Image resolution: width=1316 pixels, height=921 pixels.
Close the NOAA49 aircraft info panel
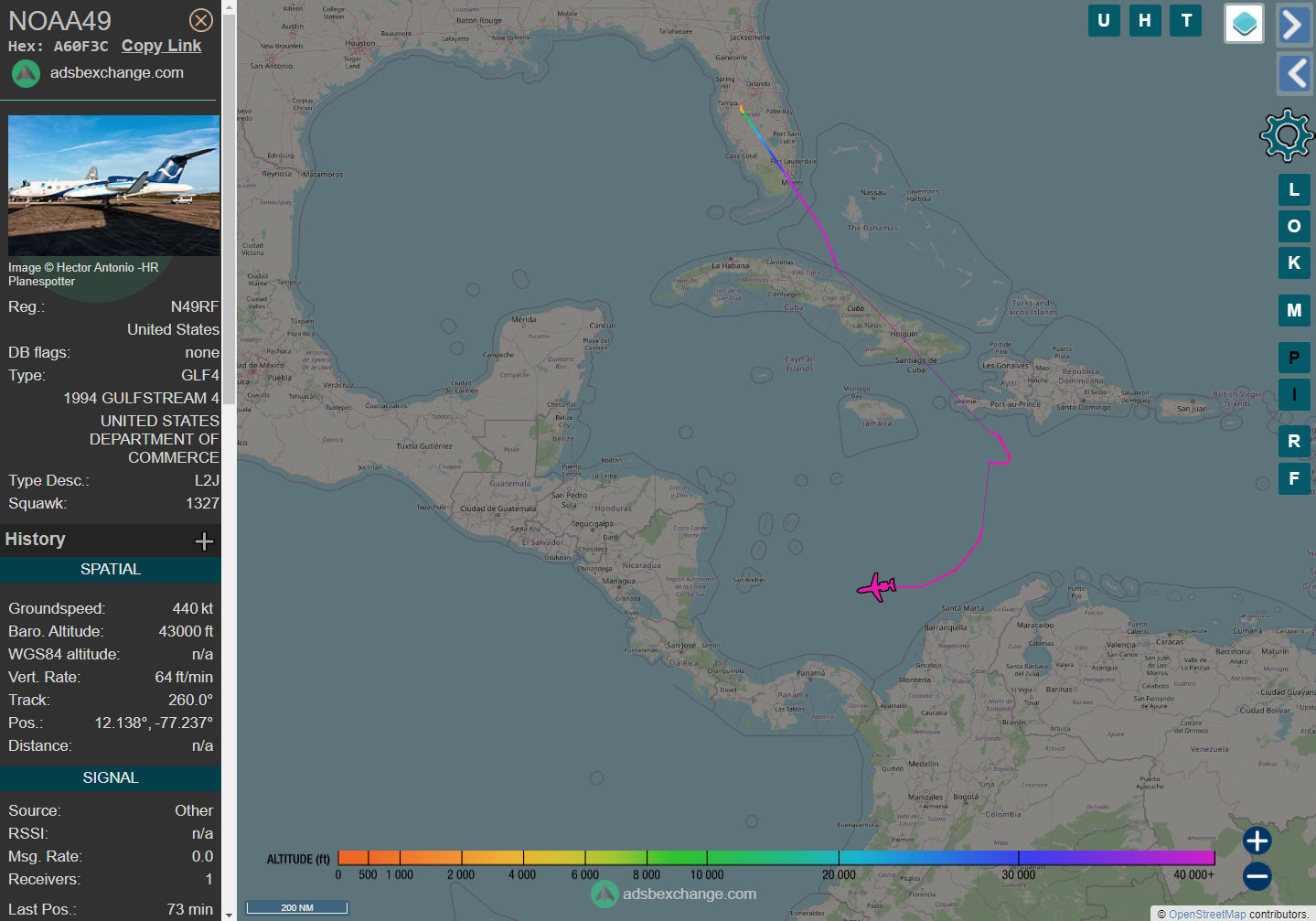pos(201,20)
